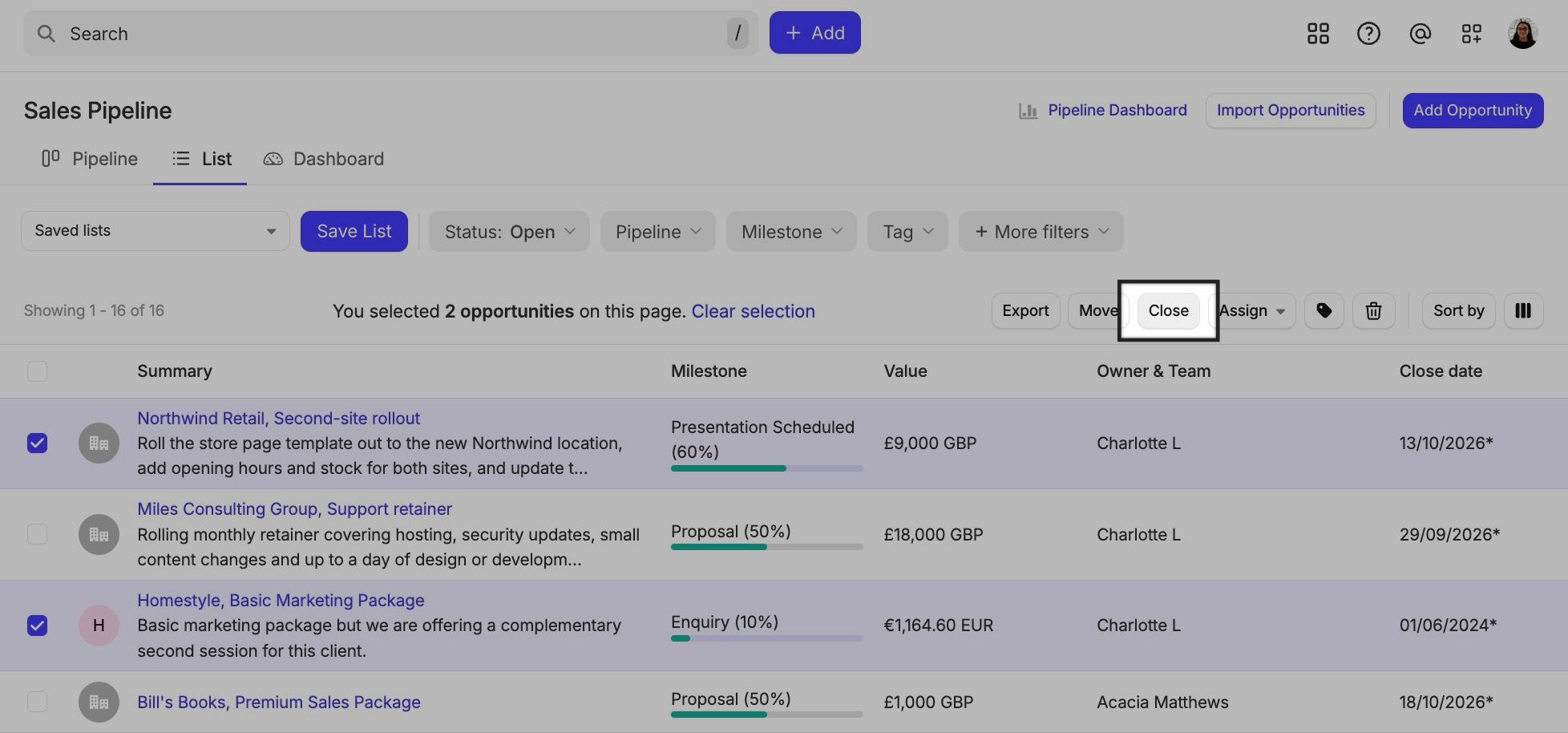Delete selected opportunities with trash icon
The image size is (1568, 733).
coord(1373,310)
